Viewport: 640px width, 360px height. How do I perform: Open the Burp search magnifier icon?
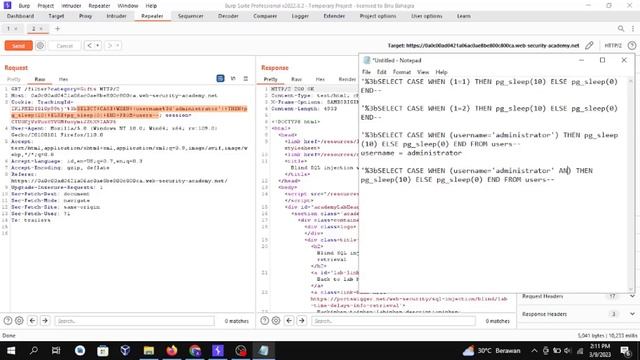(x=621, y=29)
